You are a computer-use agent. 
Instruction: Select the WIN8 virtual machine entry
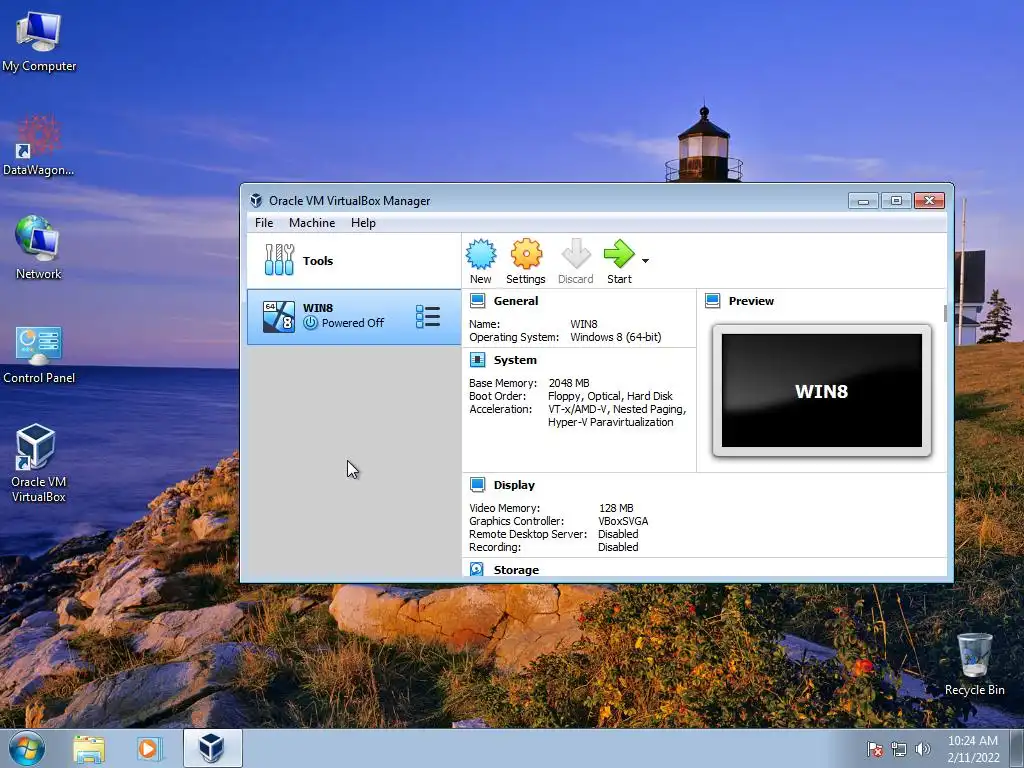[354, 317]
